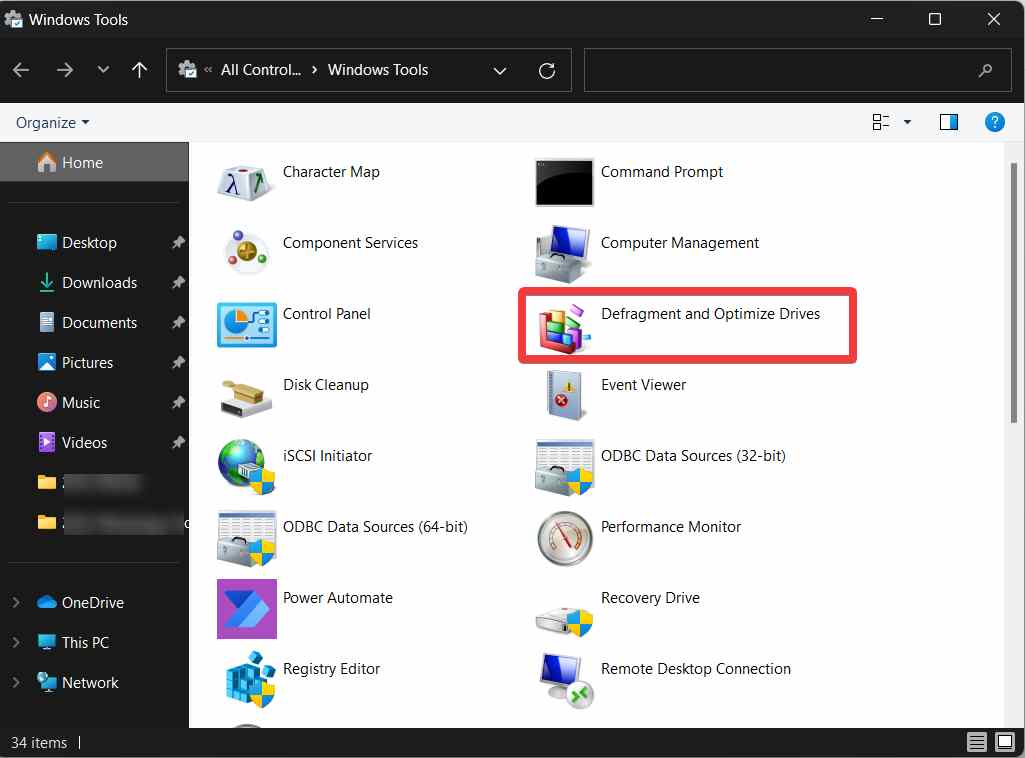
Task: Switch to details view in status bar
Action: click(x=977, y=742)
